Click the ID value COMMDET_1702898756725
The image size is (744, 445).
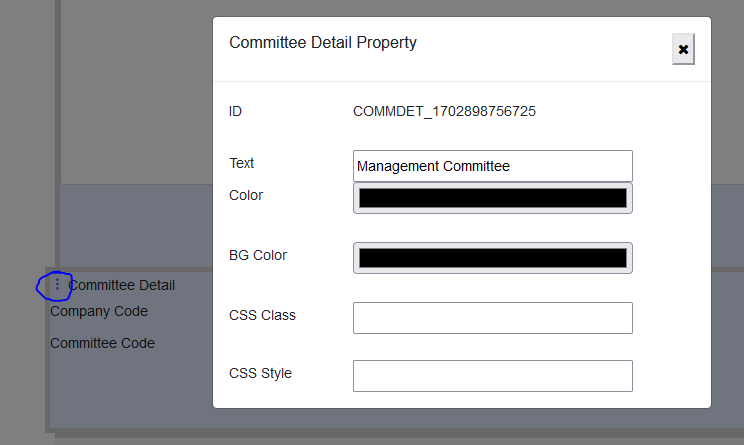point(444,111)
